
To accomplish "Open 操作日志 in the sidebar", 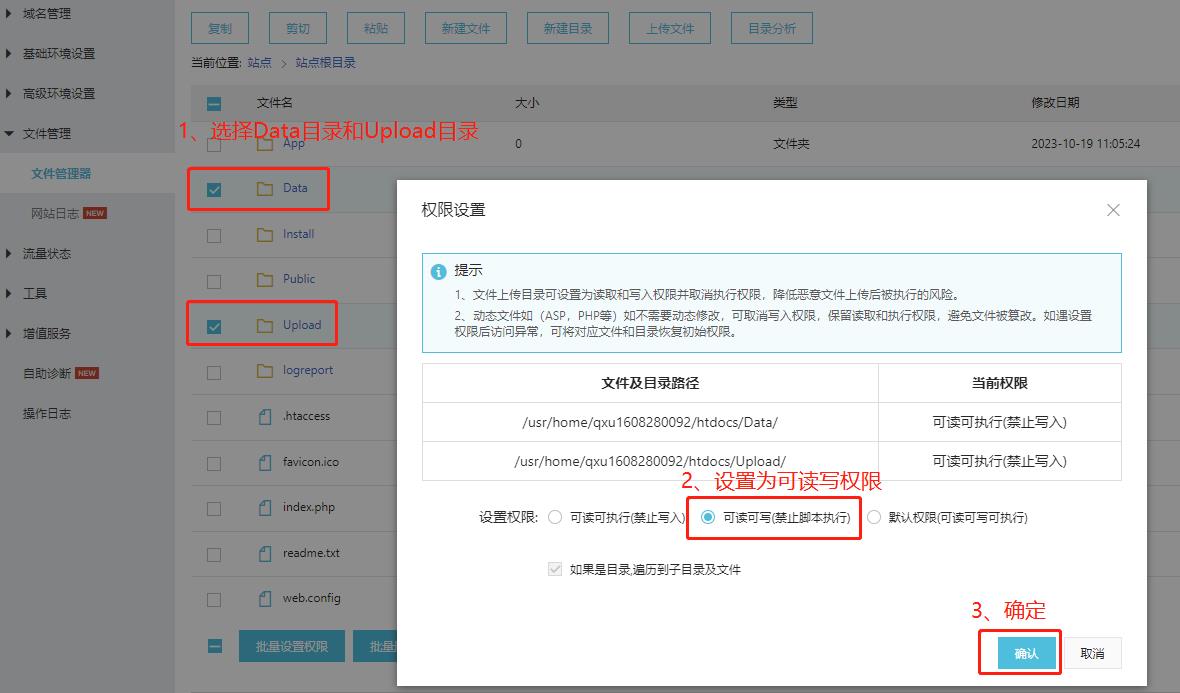I will point(47,414).
